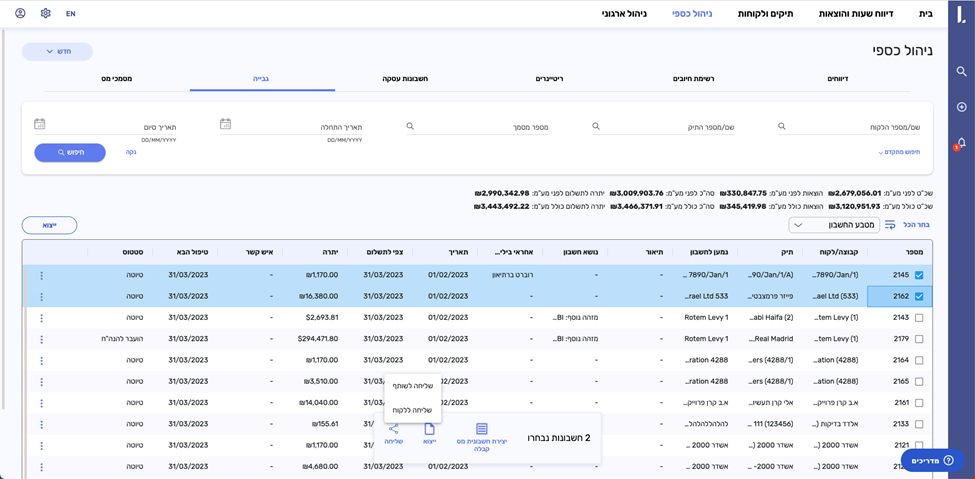Viewport: 975px width, 479px height.
Task: Open the מטבע החשבון currency dropdown
Action: pos(833,226)
